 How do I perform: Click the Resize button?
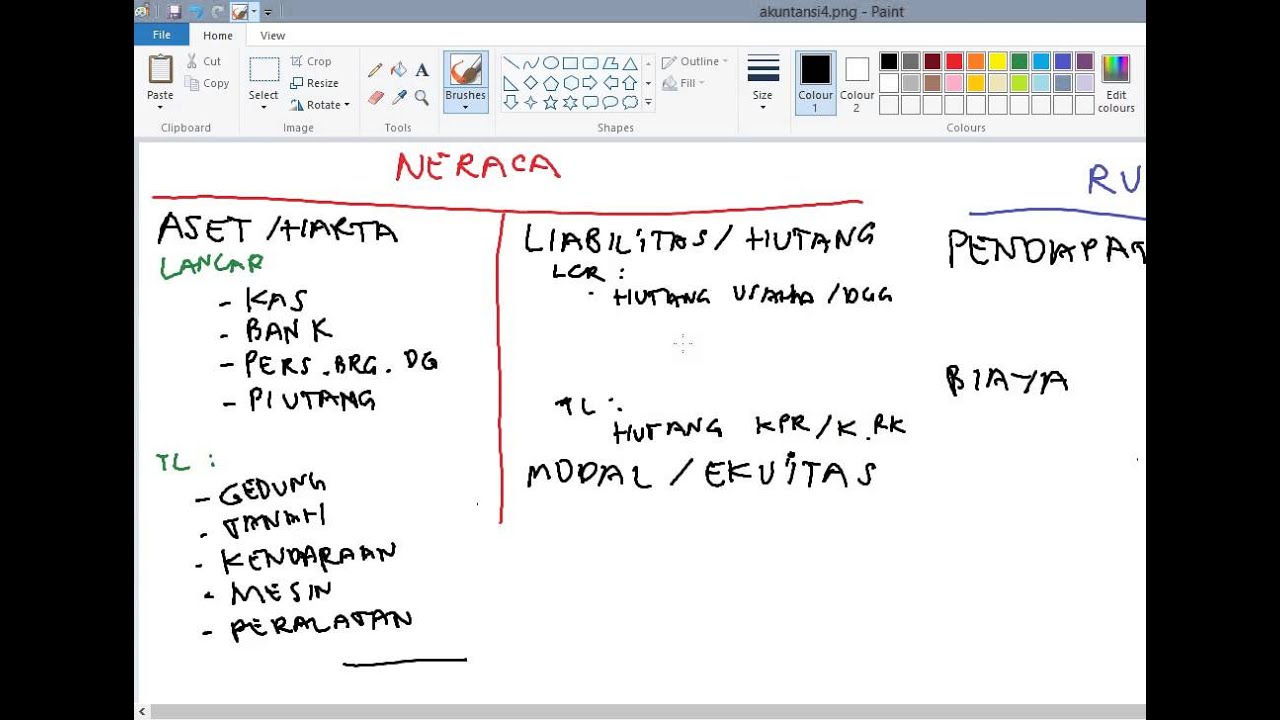coord(315,83)
